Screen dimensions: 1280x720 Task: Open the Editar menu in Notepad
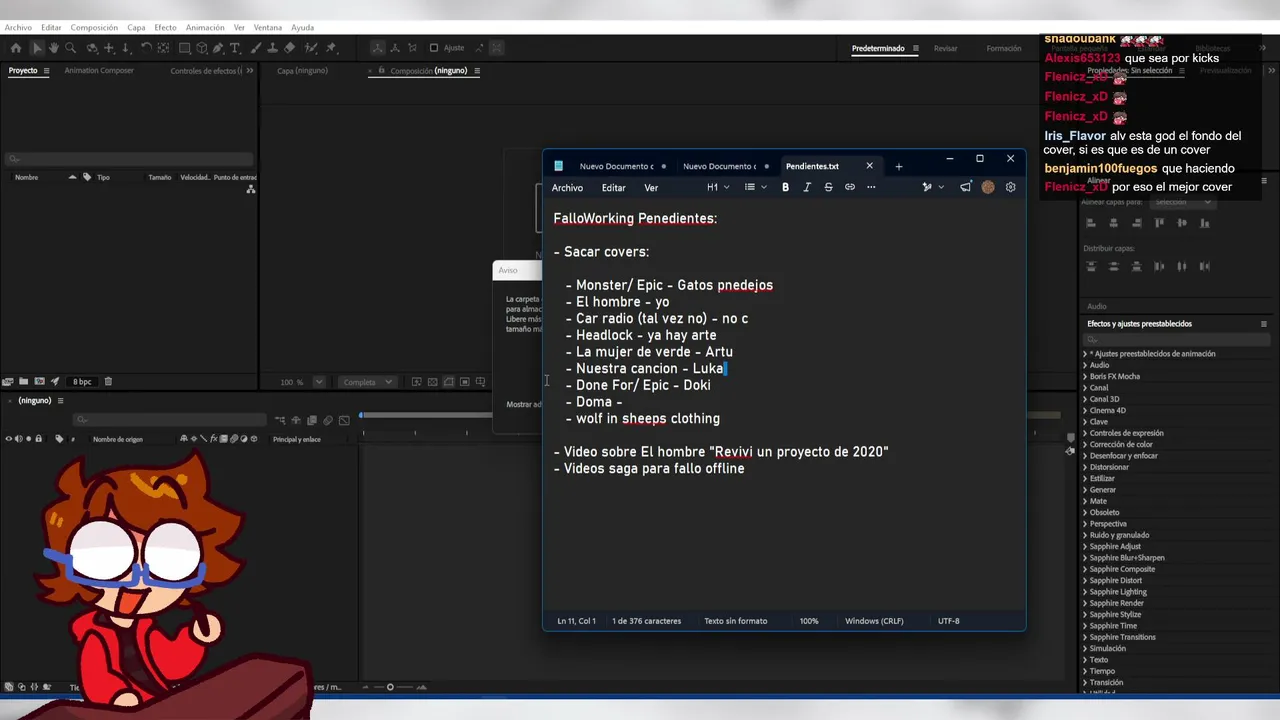pos(613,188)
